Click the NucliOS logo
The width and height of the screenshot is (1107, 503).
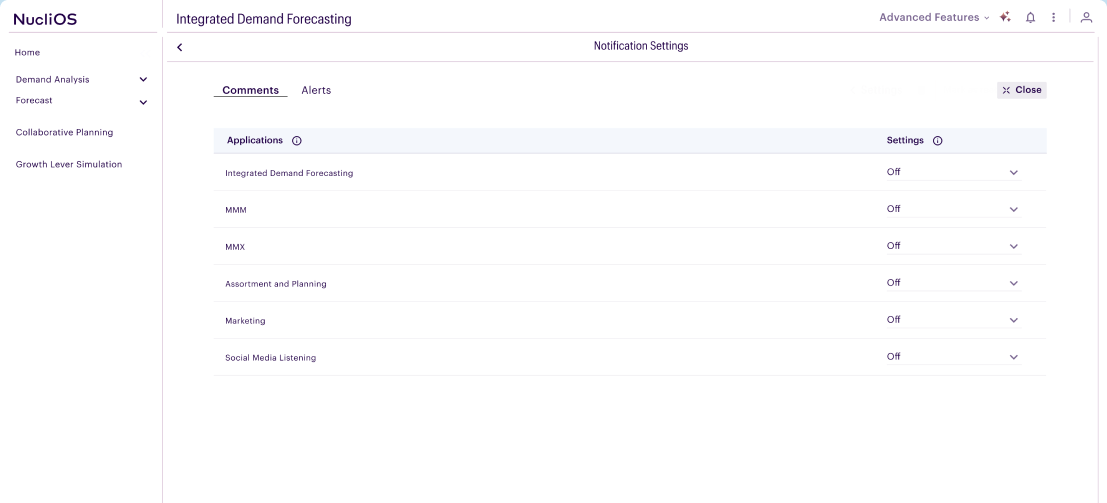point(45,19)
